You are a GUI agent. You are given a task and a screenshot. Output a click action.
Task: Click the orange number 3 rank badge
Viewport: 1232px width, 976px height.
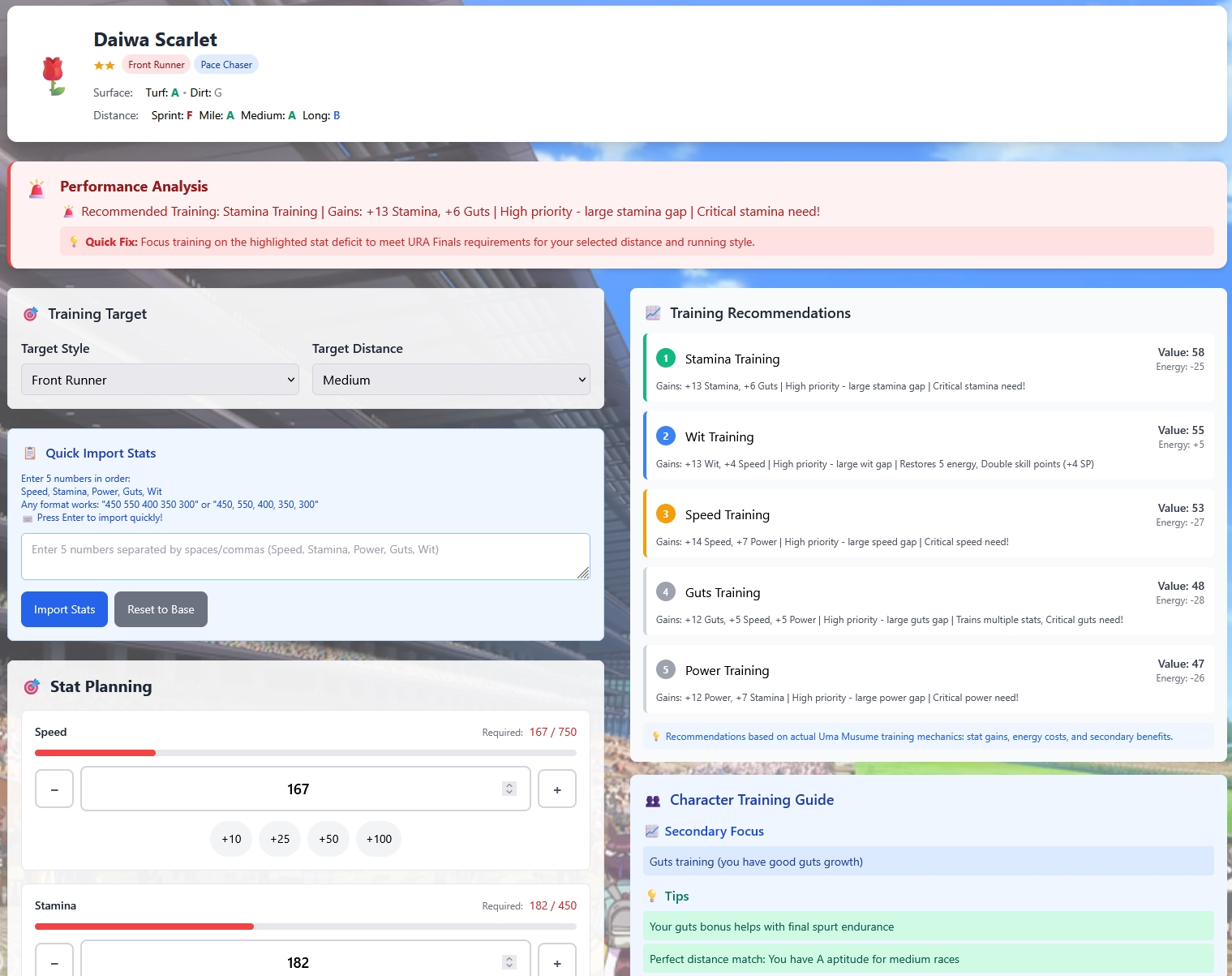[x=666, y=514]
